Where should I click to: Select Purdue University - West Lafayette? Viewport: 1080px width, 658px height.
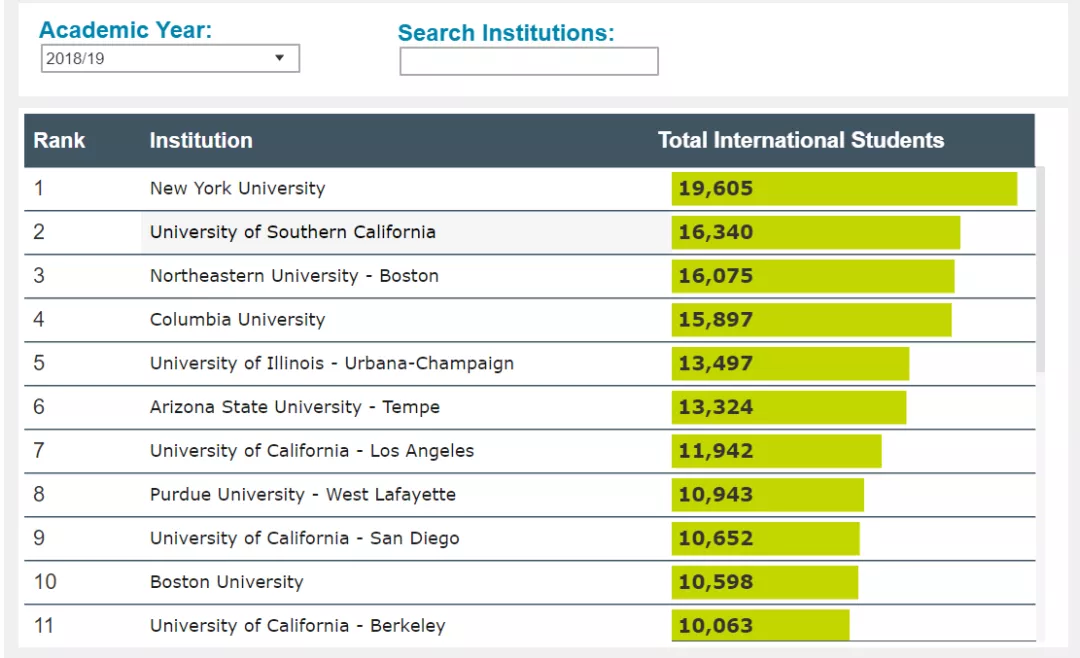(x=302, y=495)
